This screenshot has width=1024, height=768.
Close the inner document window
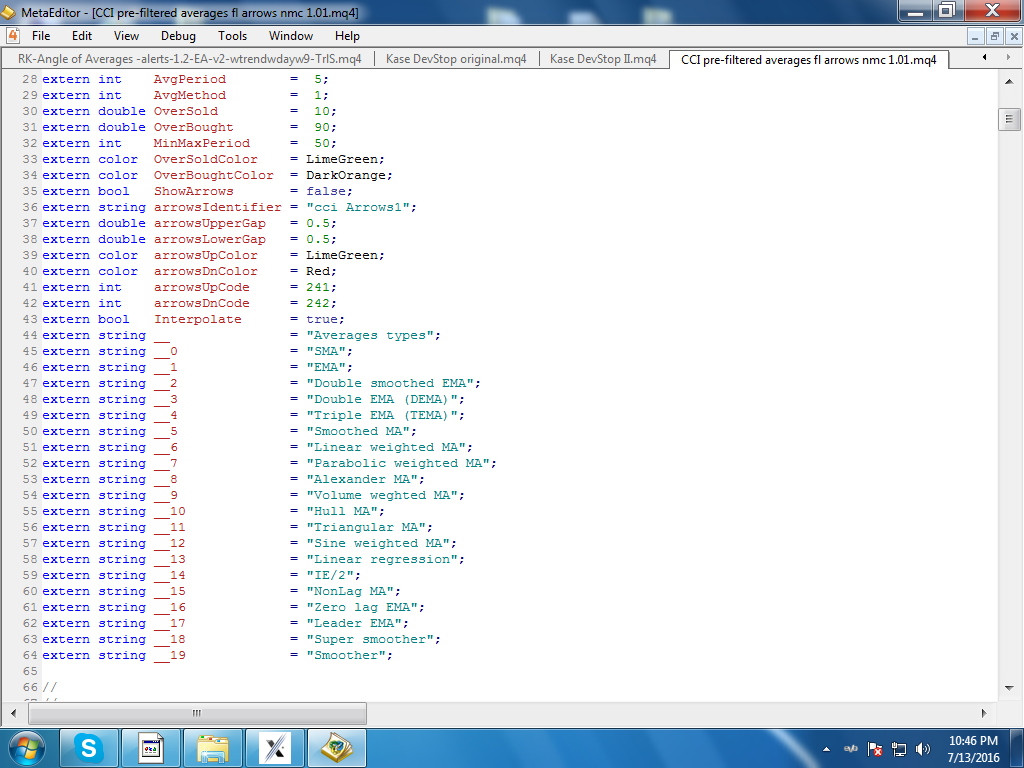coord(1014,37)
